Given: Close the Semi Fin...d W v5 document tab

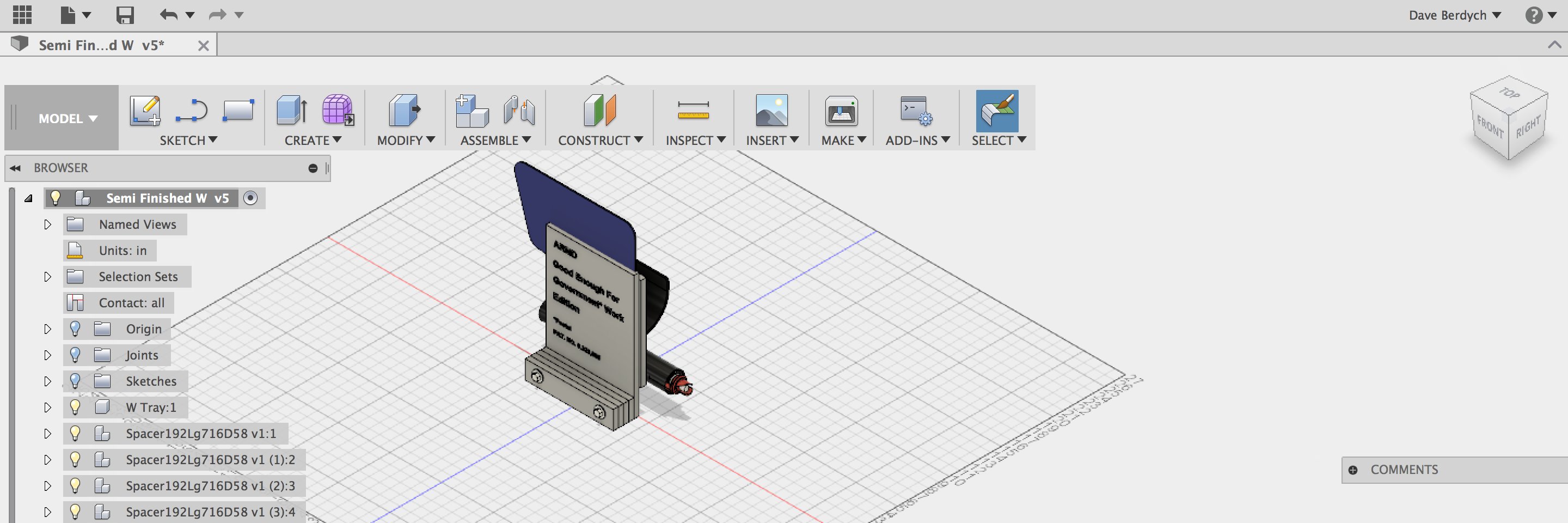Looking at the screenshot, I should 203,46.
